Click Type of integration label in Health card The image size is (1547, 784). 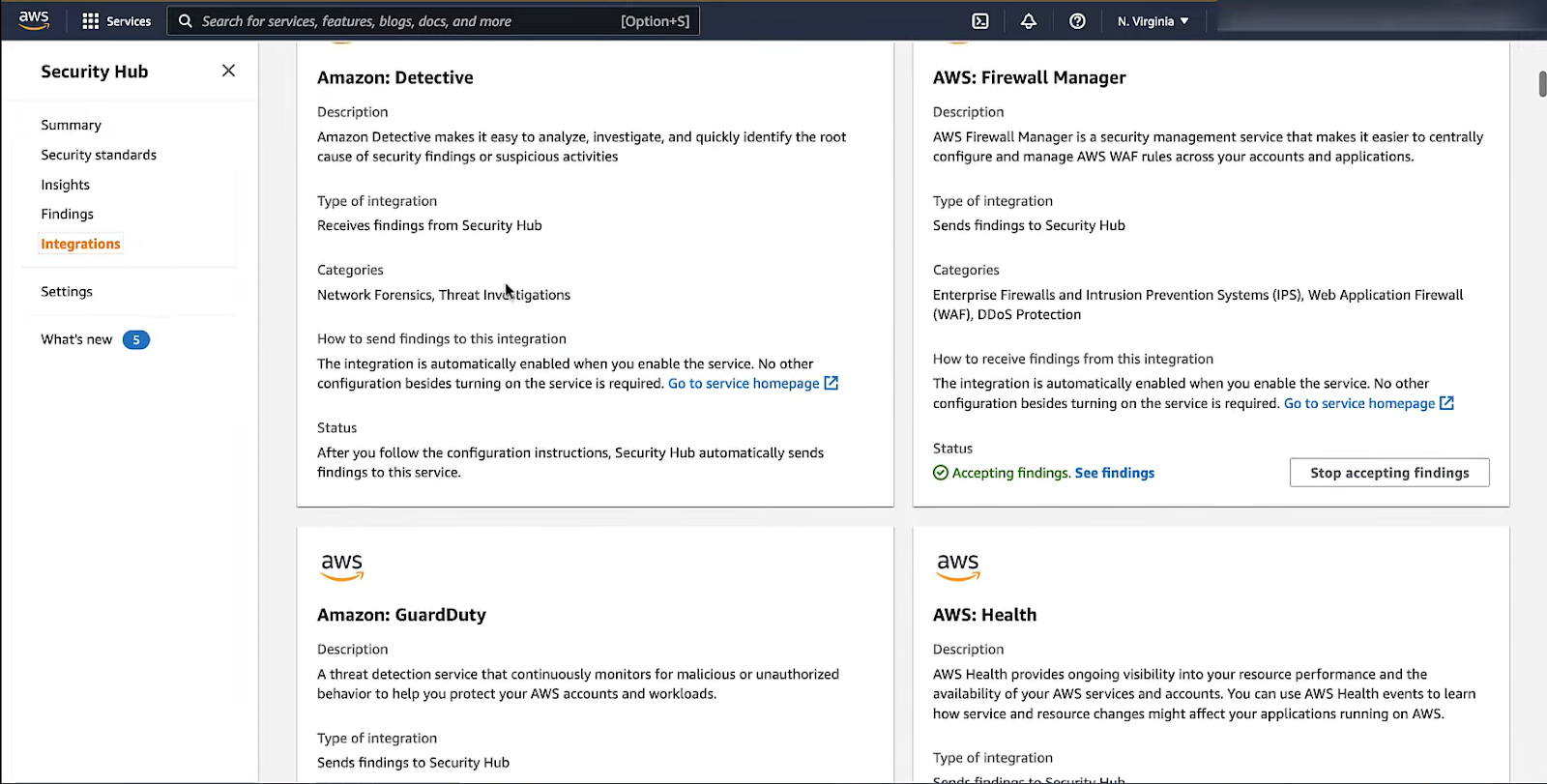click(x=993, y=758)
